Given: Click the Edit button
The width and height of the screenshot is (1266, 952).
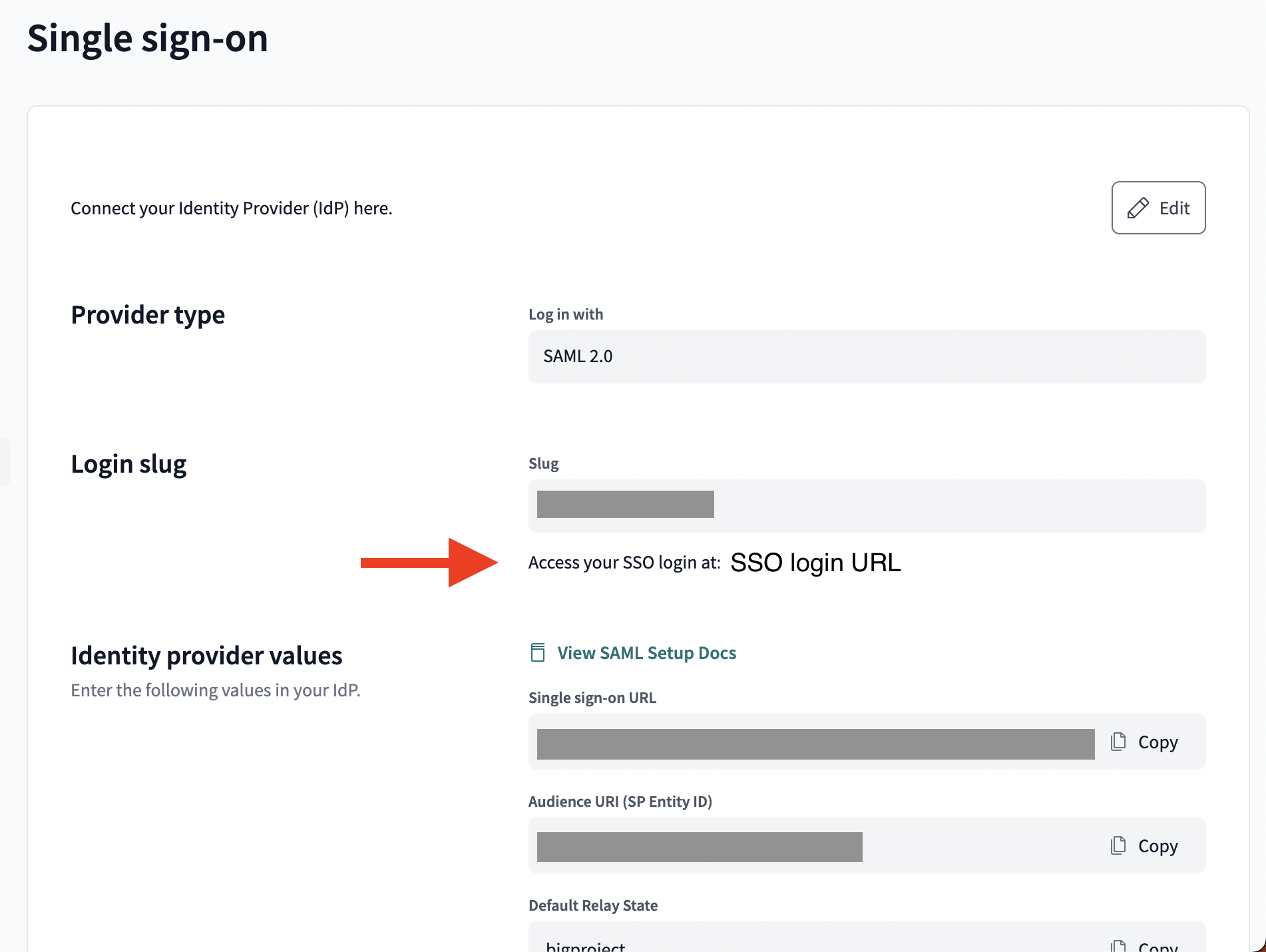Looking at the screenshot, I should (1158, 207).
